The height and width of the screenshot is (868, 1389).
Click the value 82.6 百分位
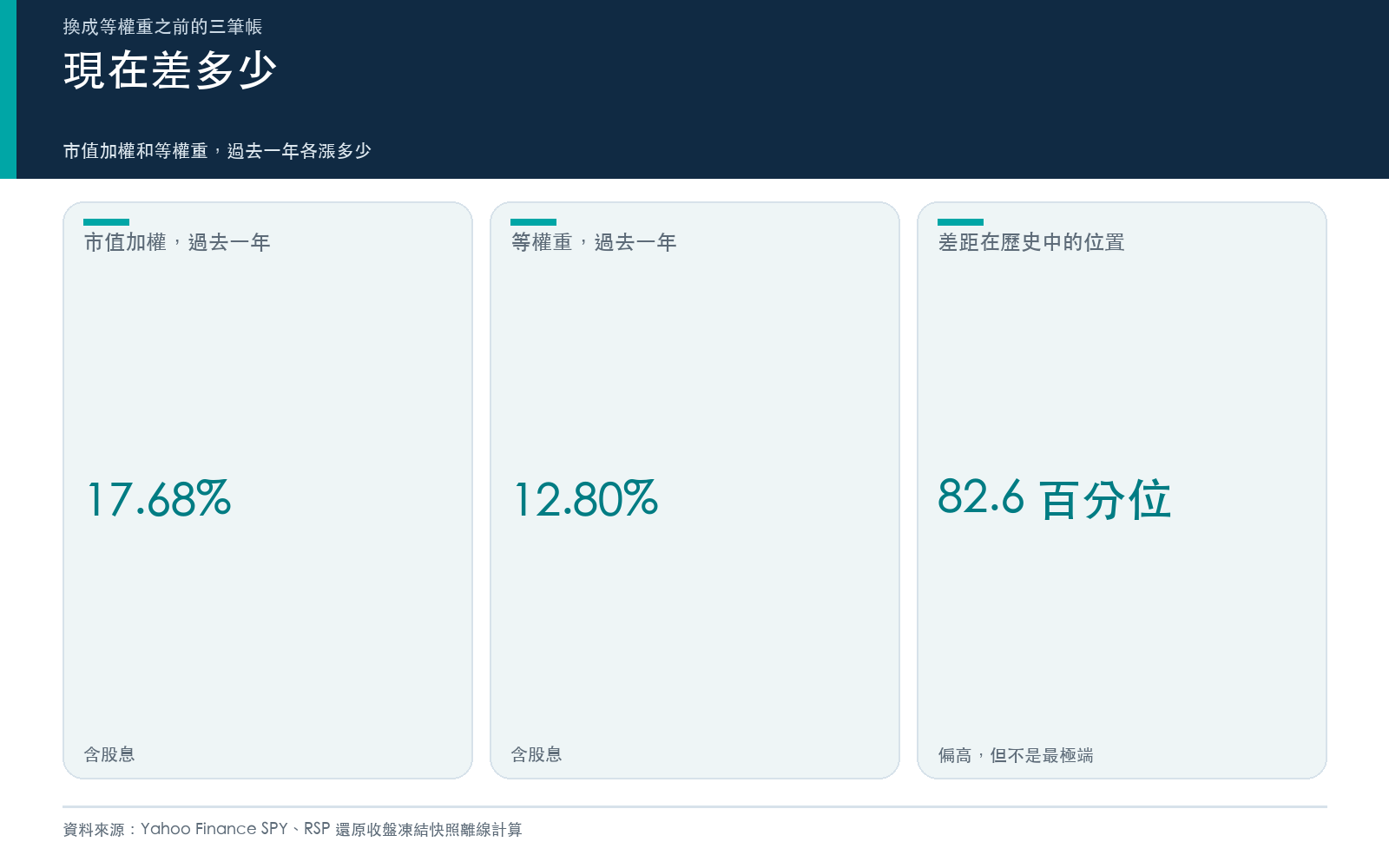(1055, 499)
